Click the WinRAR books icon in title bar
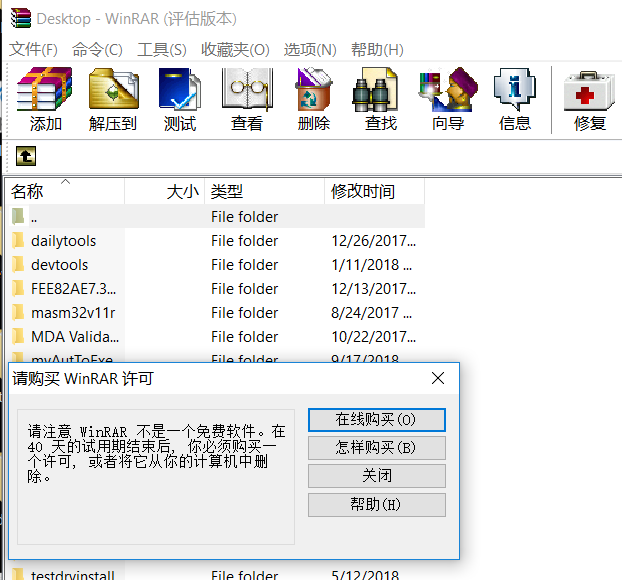Screen dimensions: 622x580 [21, 18]
